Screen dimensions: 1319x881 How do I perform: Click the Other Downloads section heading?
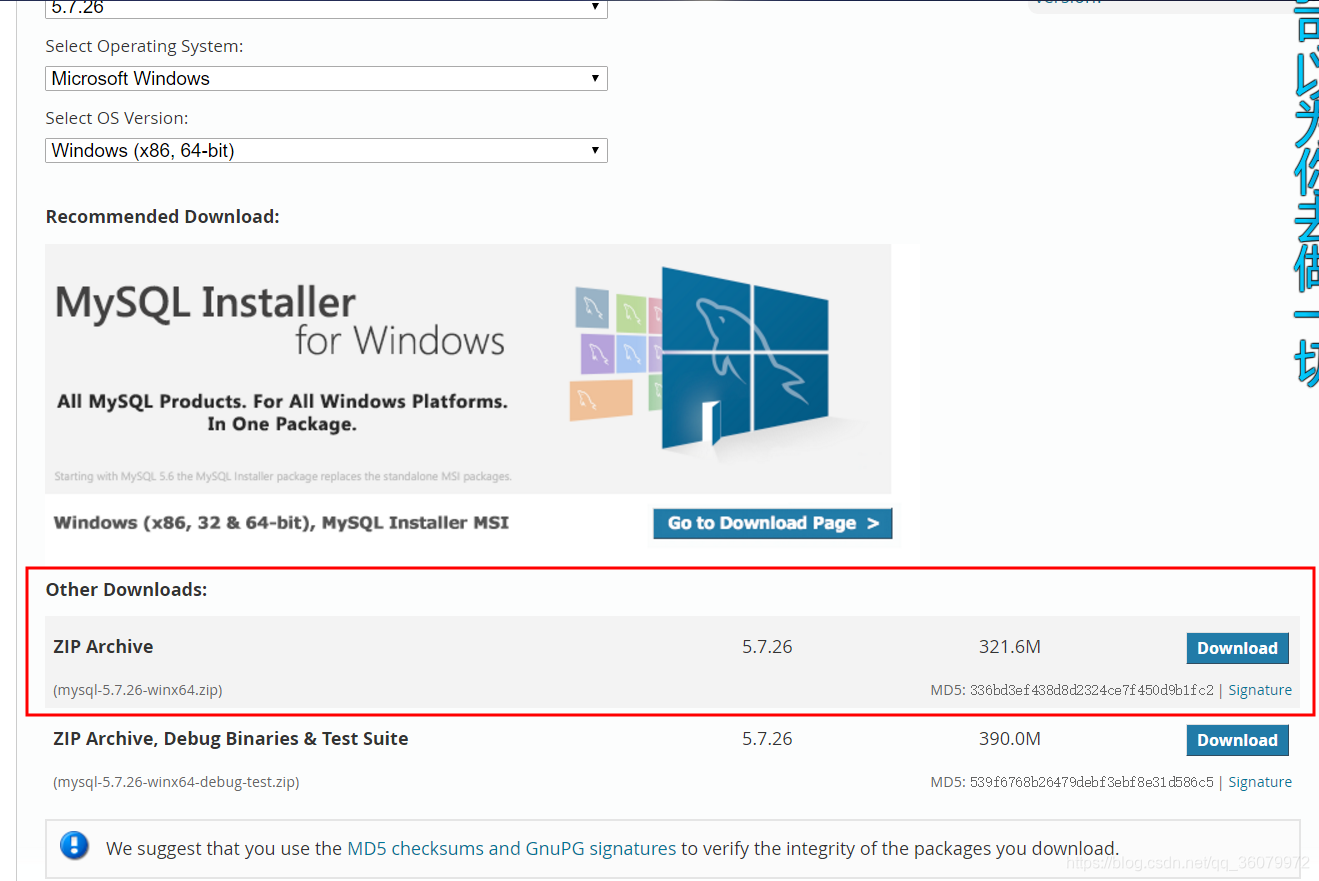click(126, 589)
